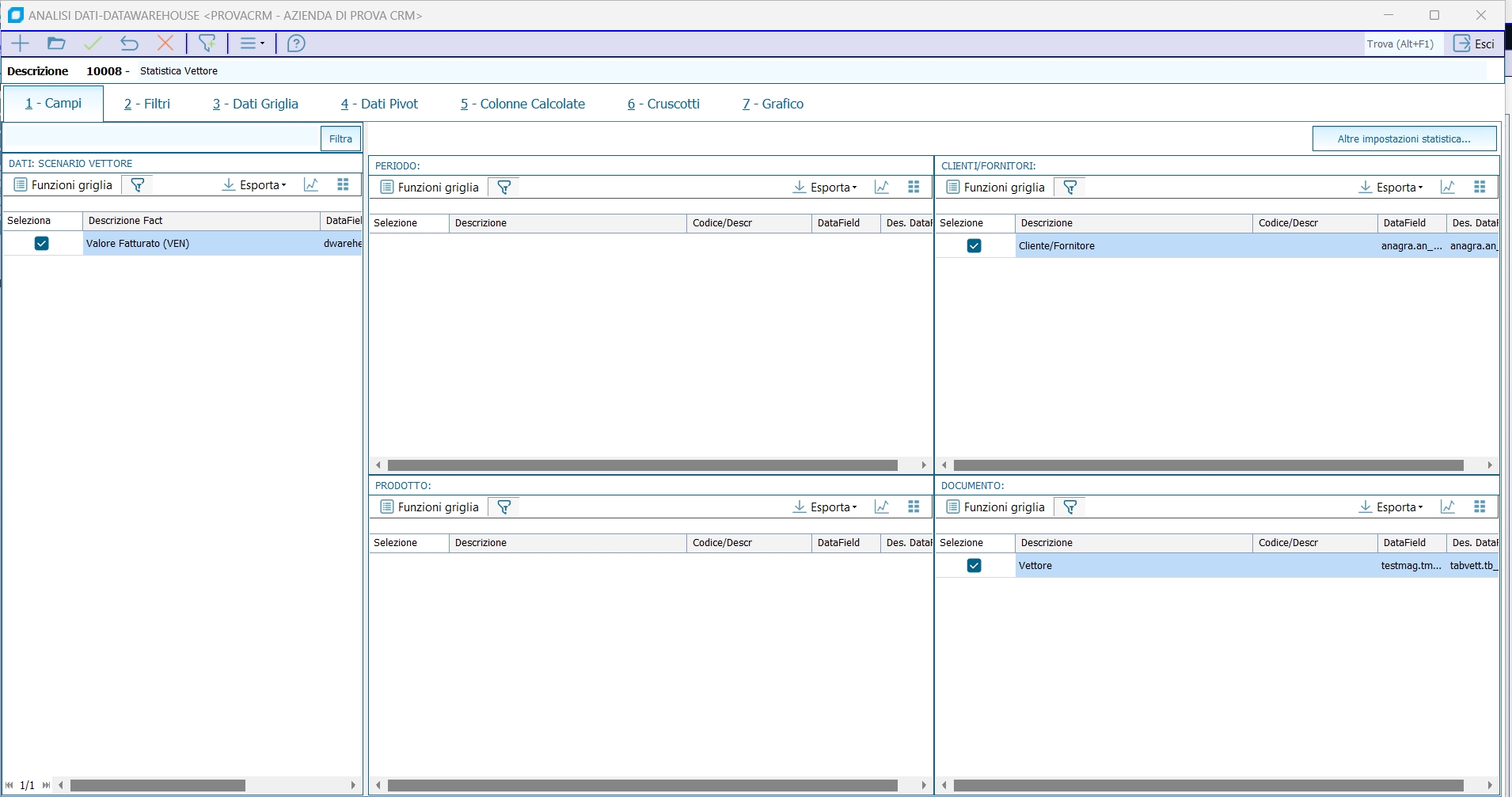
Task: Click the grid layout icon in the PRODOTTO panel
Action: click(914, 507)
